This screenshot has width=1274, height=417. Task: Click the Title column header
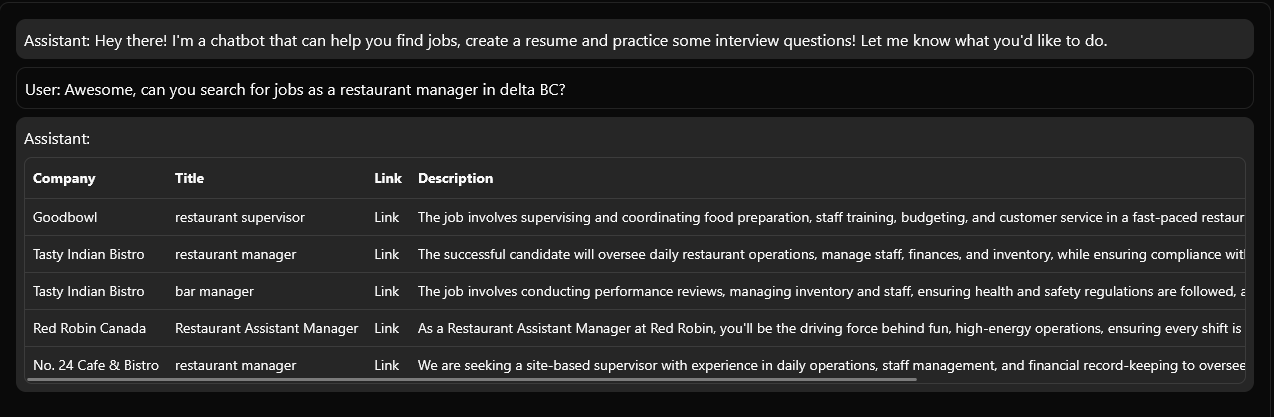(x=189, y=178)
